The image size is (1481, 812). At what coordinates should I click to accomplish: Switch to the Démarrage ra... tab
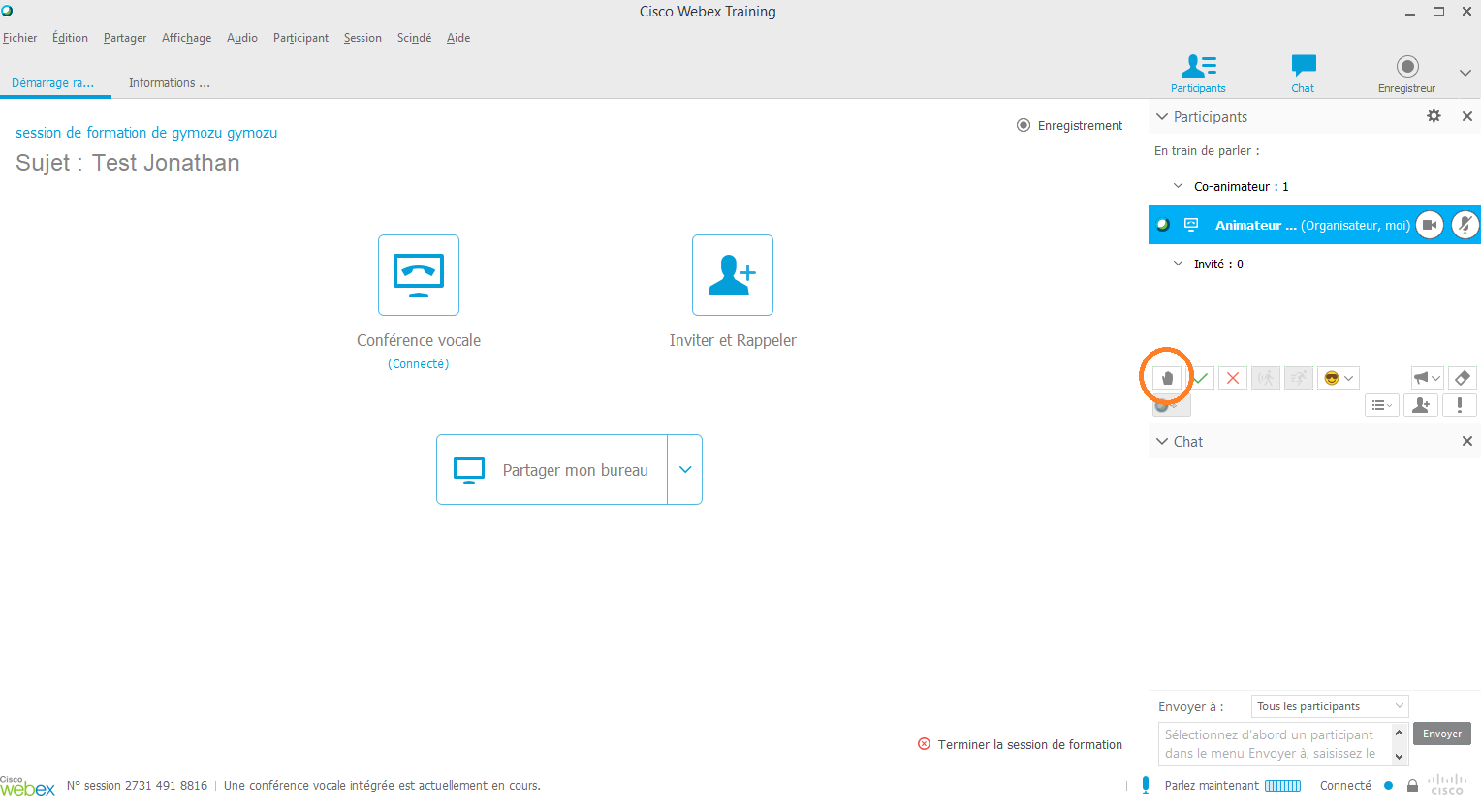pyautogui.click(x=53, y=83)
